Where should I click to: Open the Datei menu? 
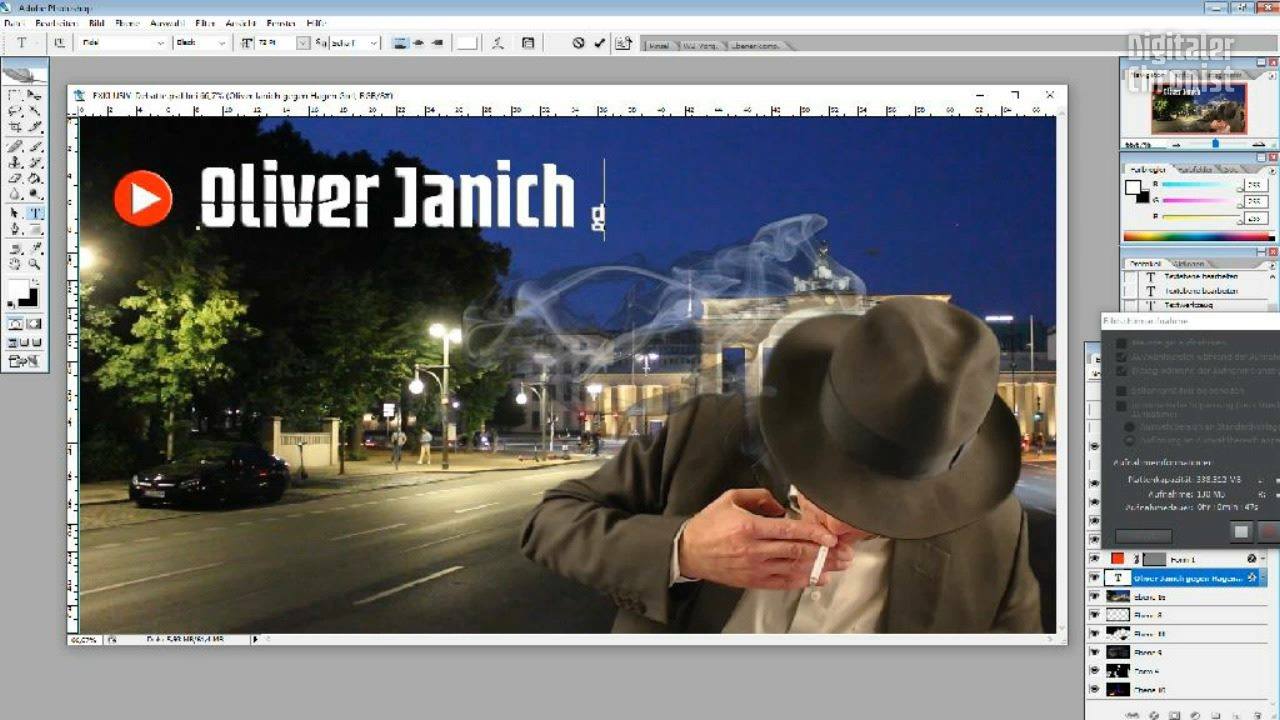[x=15, y=22]
